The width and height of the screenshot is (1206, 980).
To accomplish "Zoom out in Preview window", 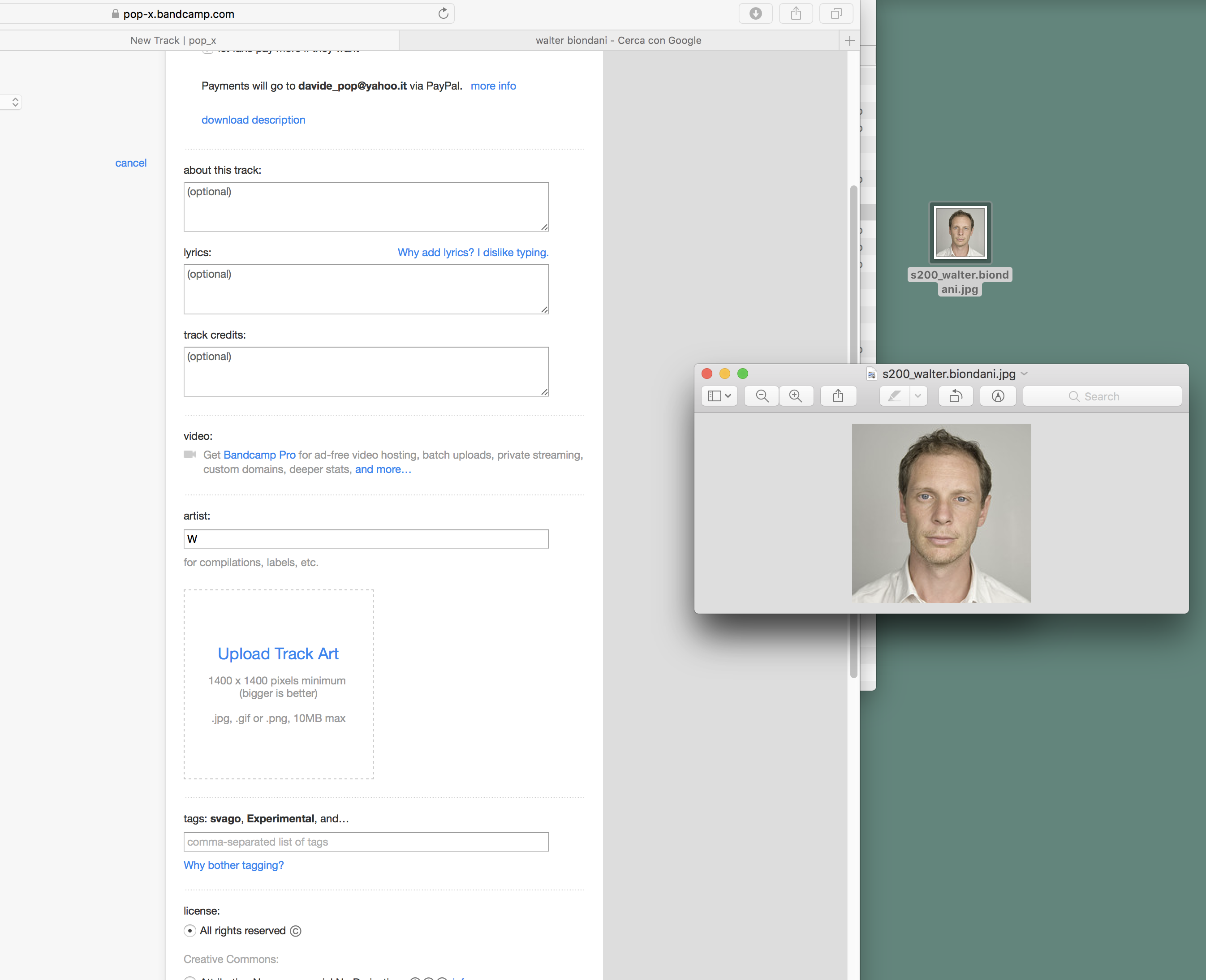I will [x=762, y=396].
